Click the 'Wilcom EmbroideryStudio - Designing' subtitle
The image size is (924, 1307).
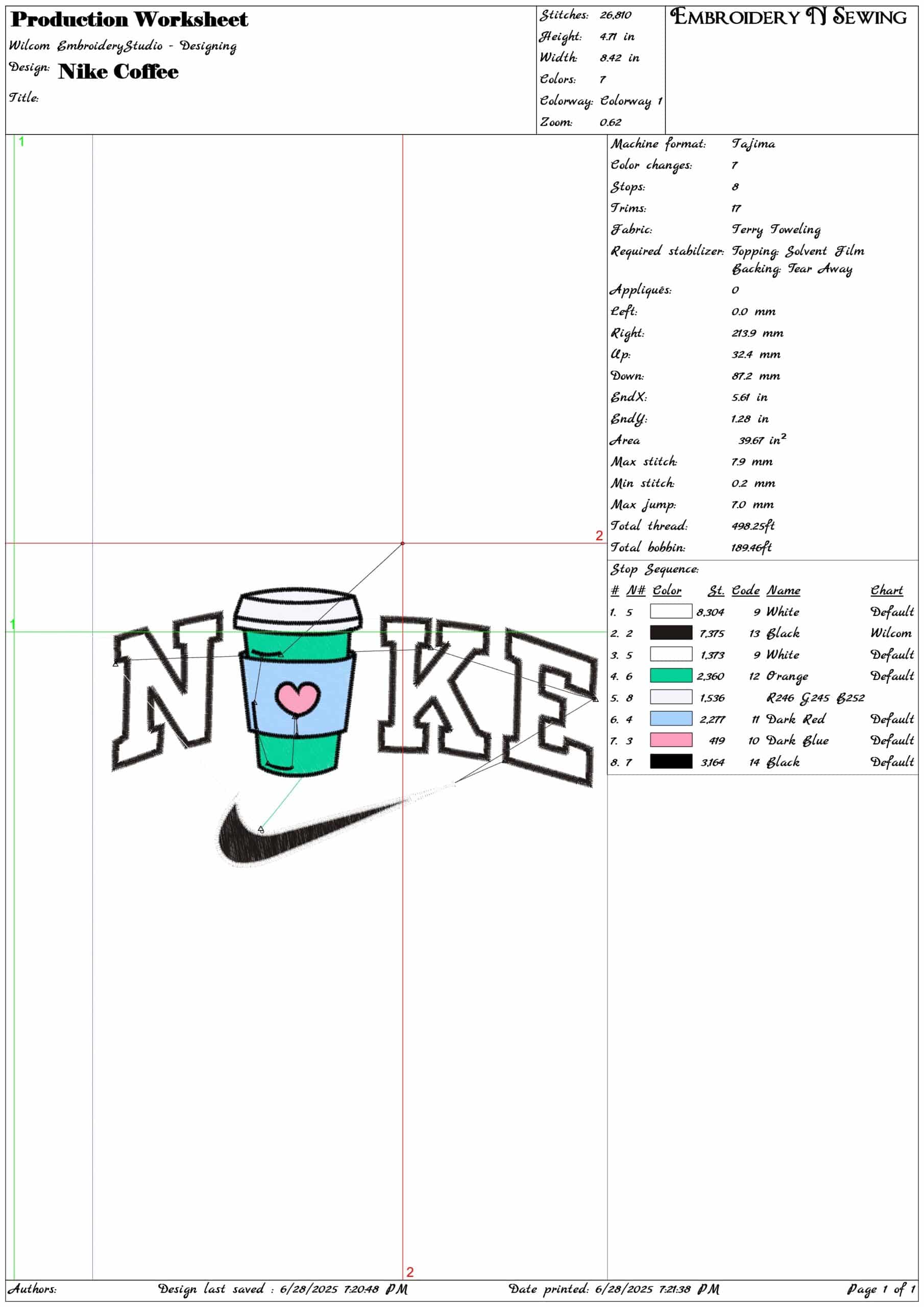[x=123, y=45]
